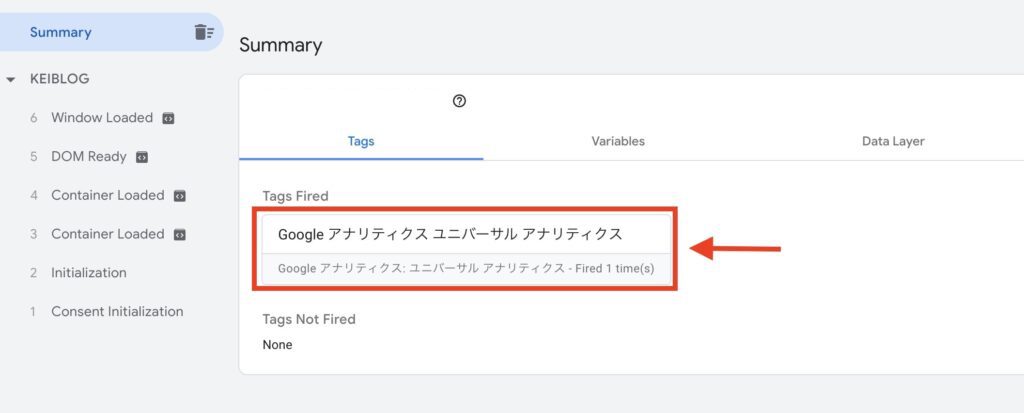Viewport: 1024px width, 413px height.
Task: Open the fired Google アナリティクス tag card
Action: 466,249
